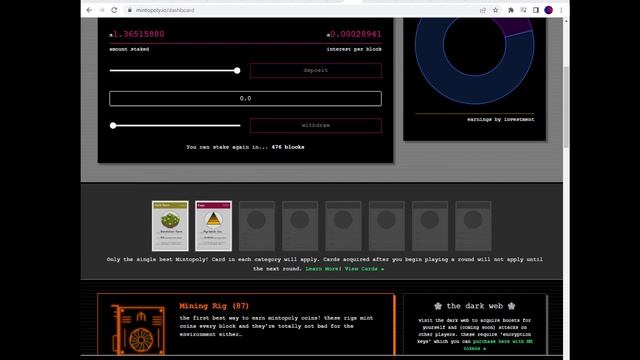Share this page from the address bar
The image size is (640, 360).
pos(483,10)
